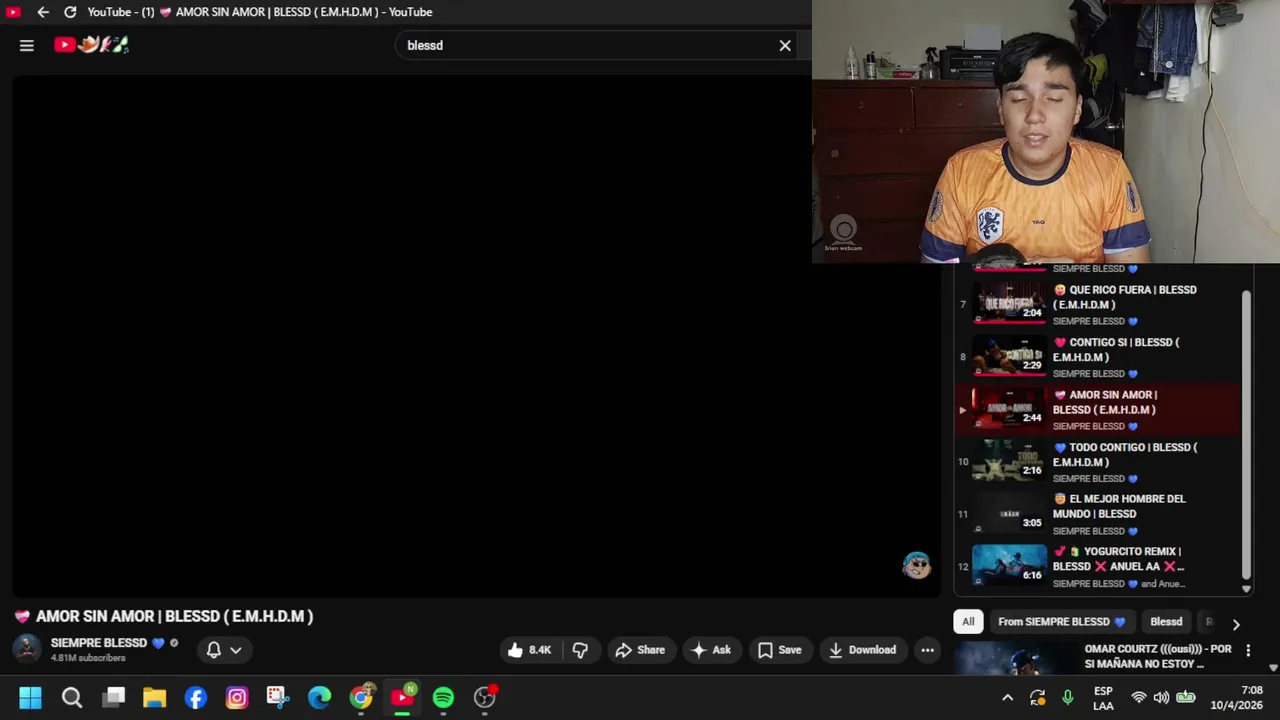Click the QUE RICO FUERA thumbnail
This screenshot has height=720, width=1280.
click(x=1009, y=304)
